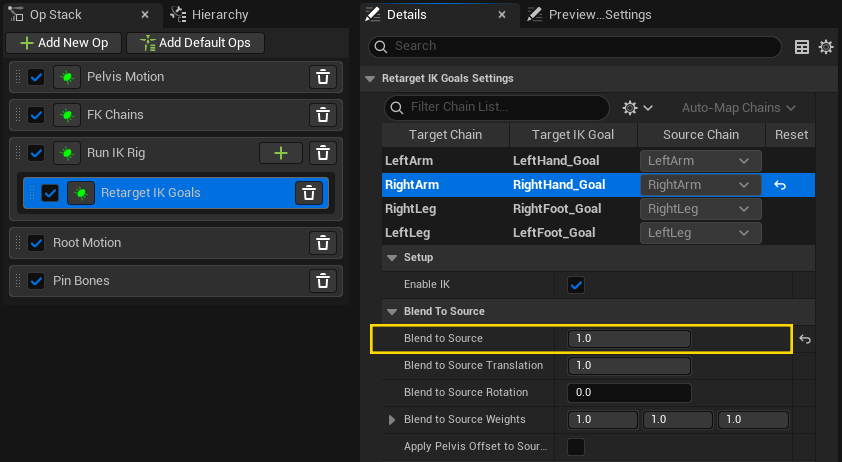Click debug bug icon on Pelvis Motion
842x462 pixels.
pos(67,77)
